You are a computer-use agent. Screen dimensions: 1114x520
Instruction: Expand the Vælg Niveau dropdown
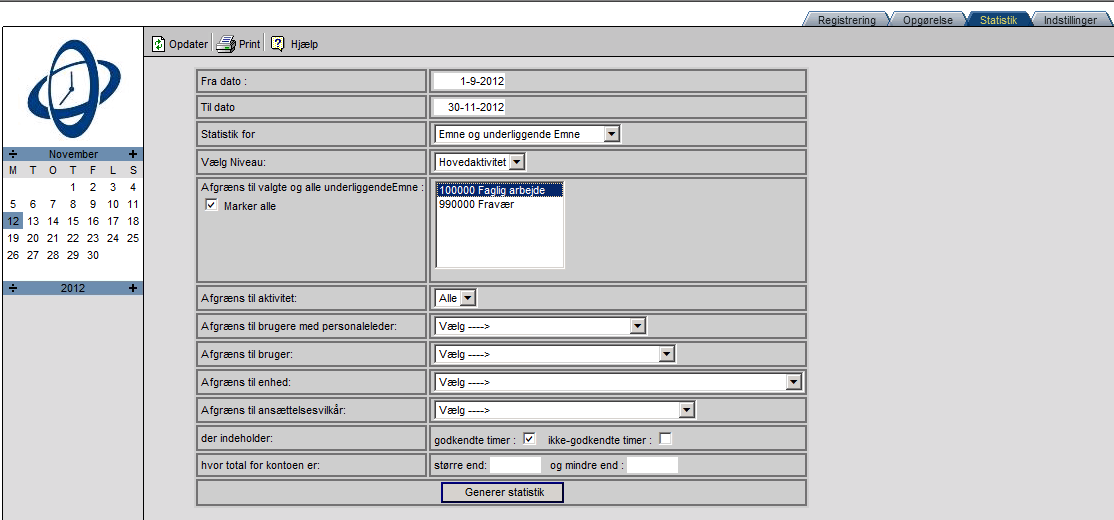click(516, 161)
